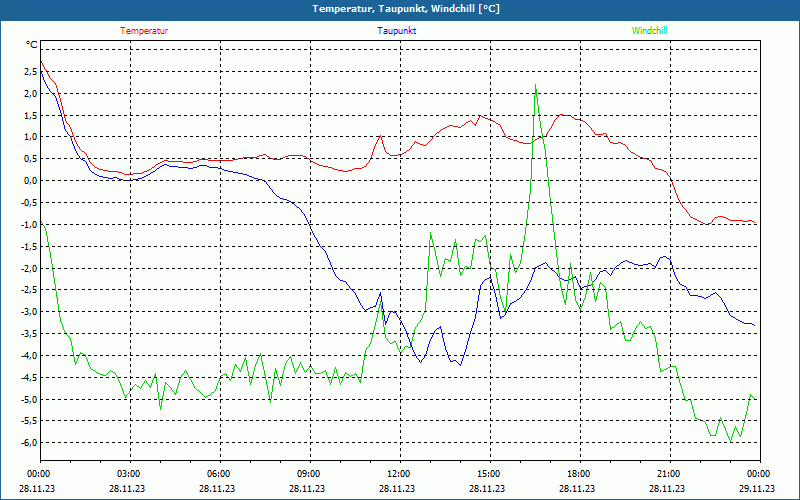
Task: Click the -2,5 value on the y-axis
Action: coord(29,290)
